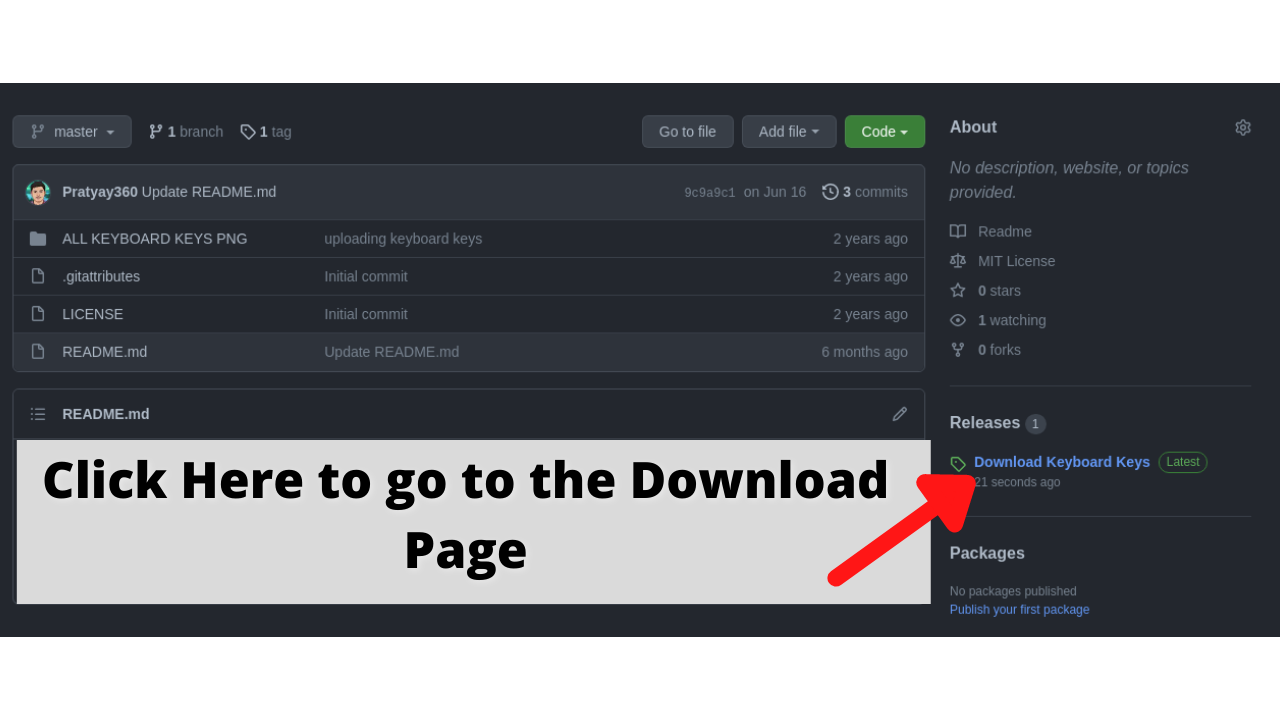Click the 2 years ago timestamp for LICENSE

click(x=871, y=314)
